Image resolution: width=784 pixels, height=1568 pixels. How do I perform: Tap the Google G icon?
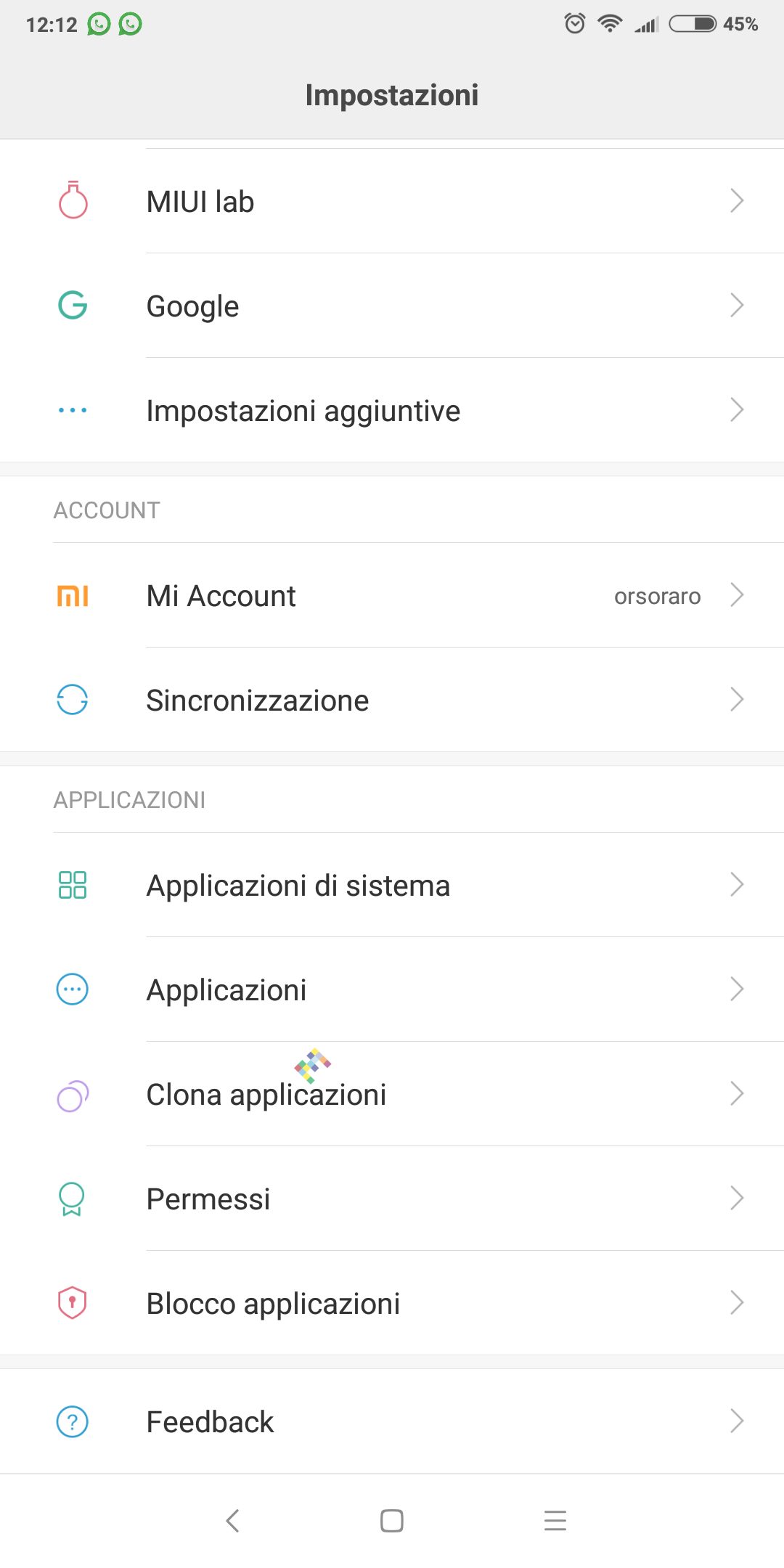[x=73, y=306]
